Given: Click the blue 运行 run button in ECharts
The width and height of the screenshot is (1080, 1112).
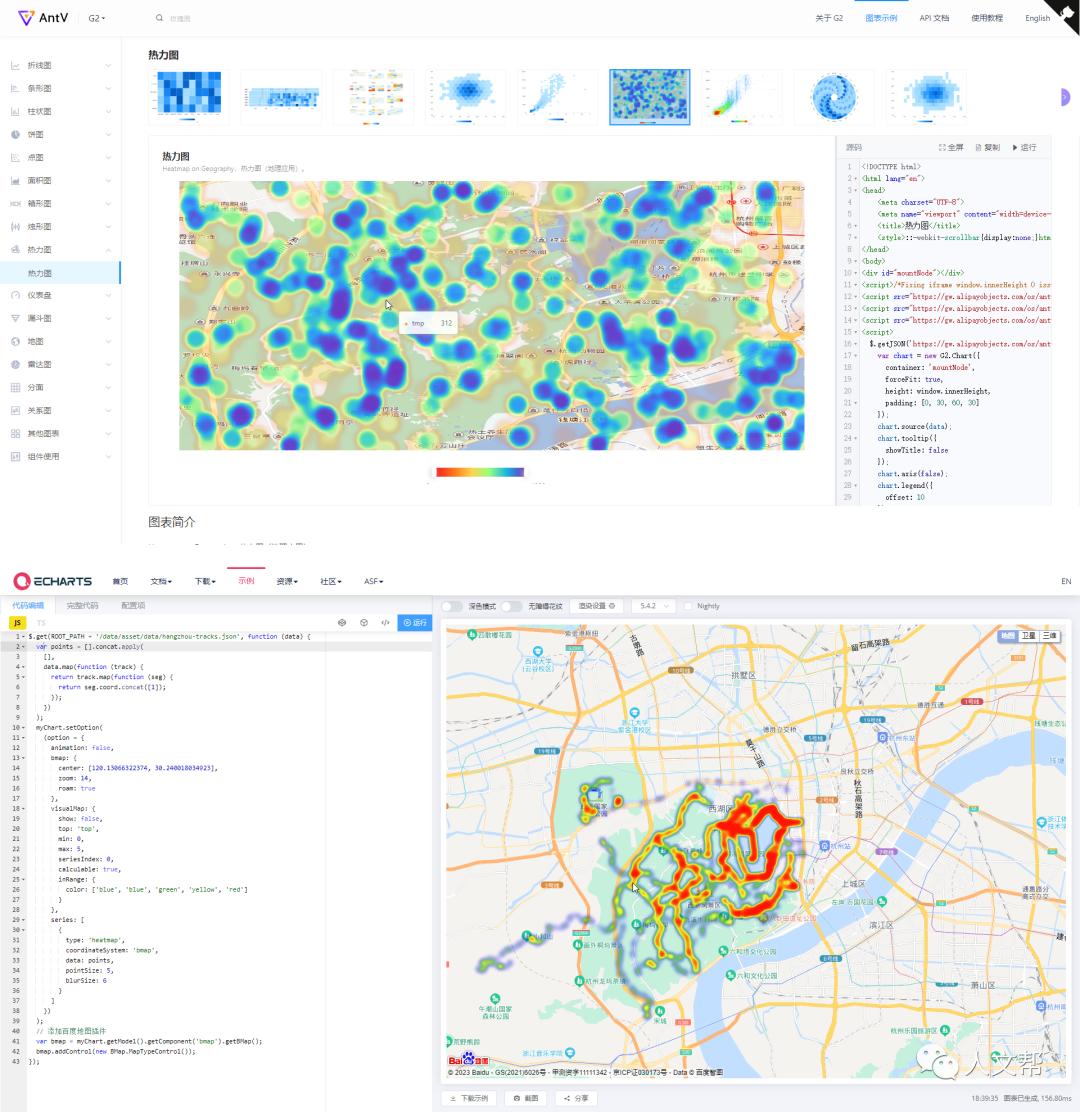Looking at the screenshot, I should pos(414,622).
